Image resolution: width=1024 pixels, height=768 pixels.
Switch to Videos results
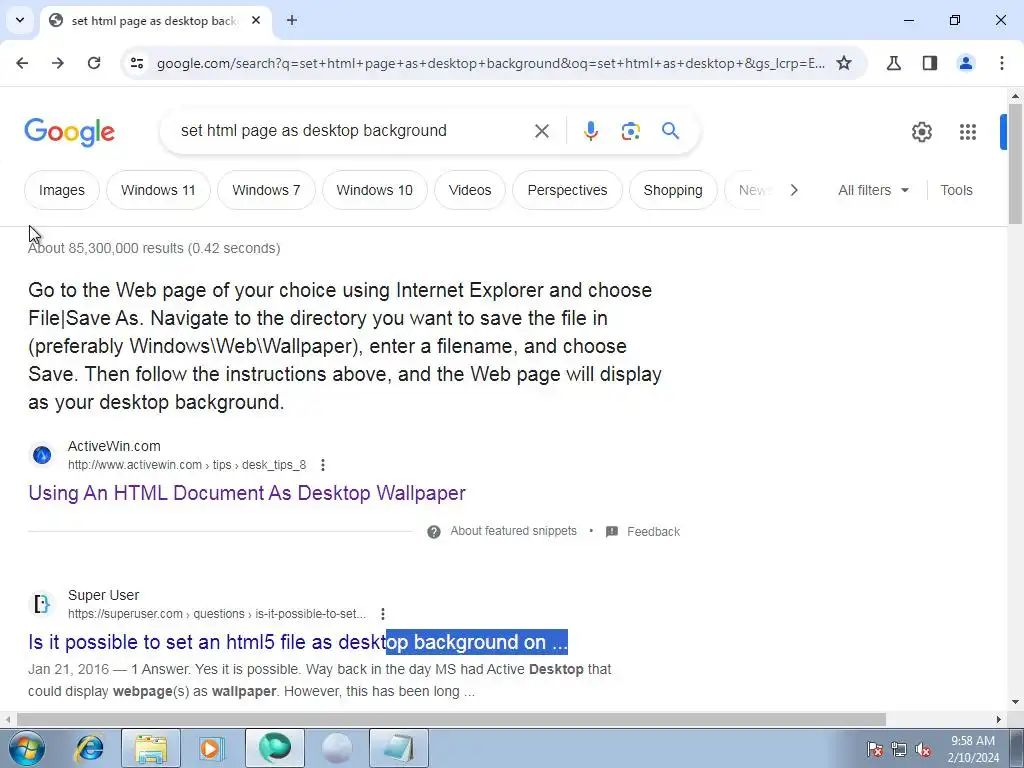click(x=470, y=190)
